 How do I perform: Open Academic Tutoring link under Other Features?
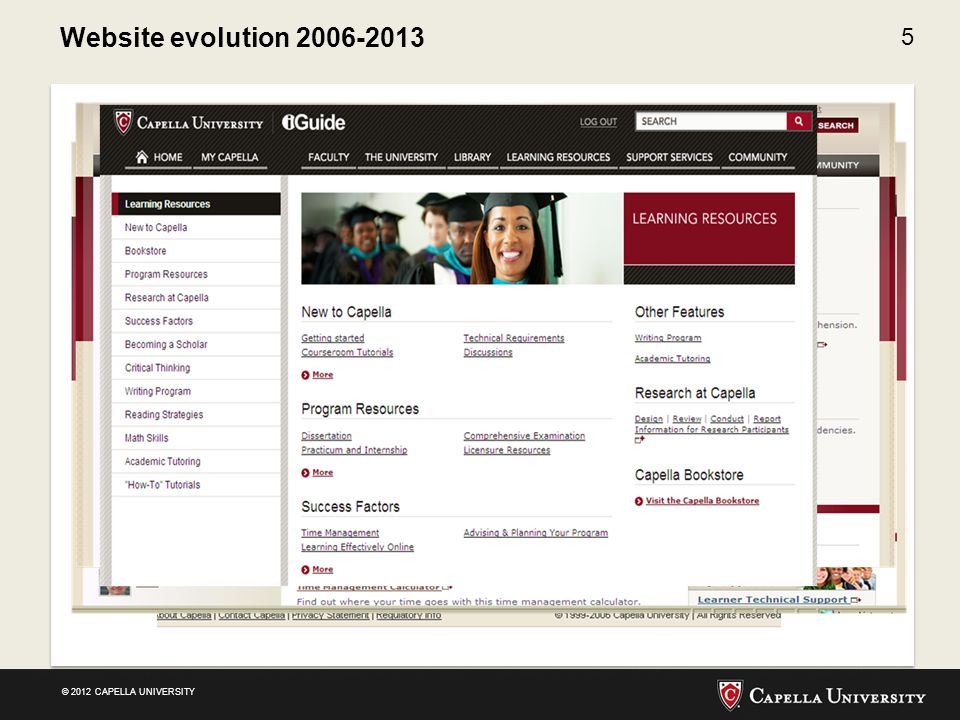[x=672, y=359]
